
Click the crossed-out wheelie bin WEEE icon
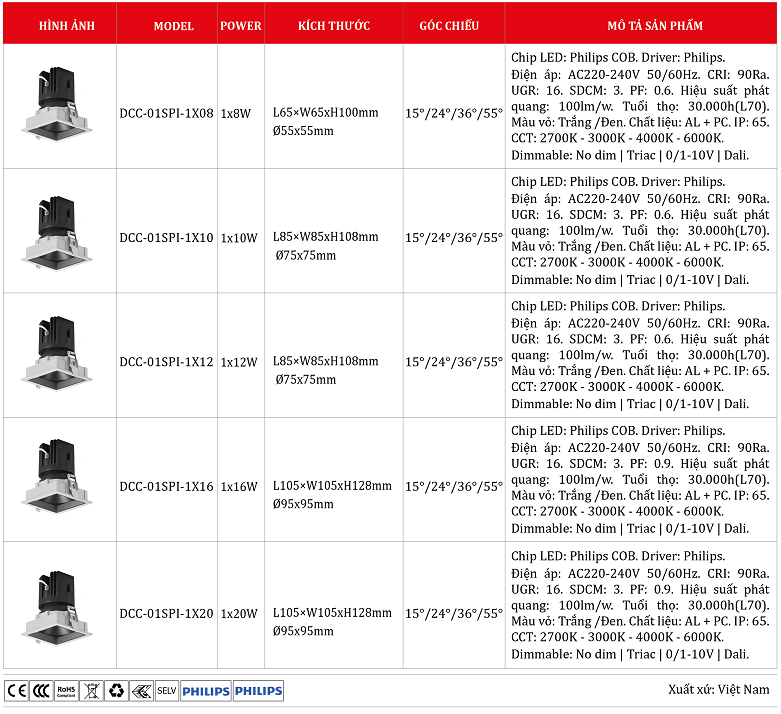pos(91,691)
